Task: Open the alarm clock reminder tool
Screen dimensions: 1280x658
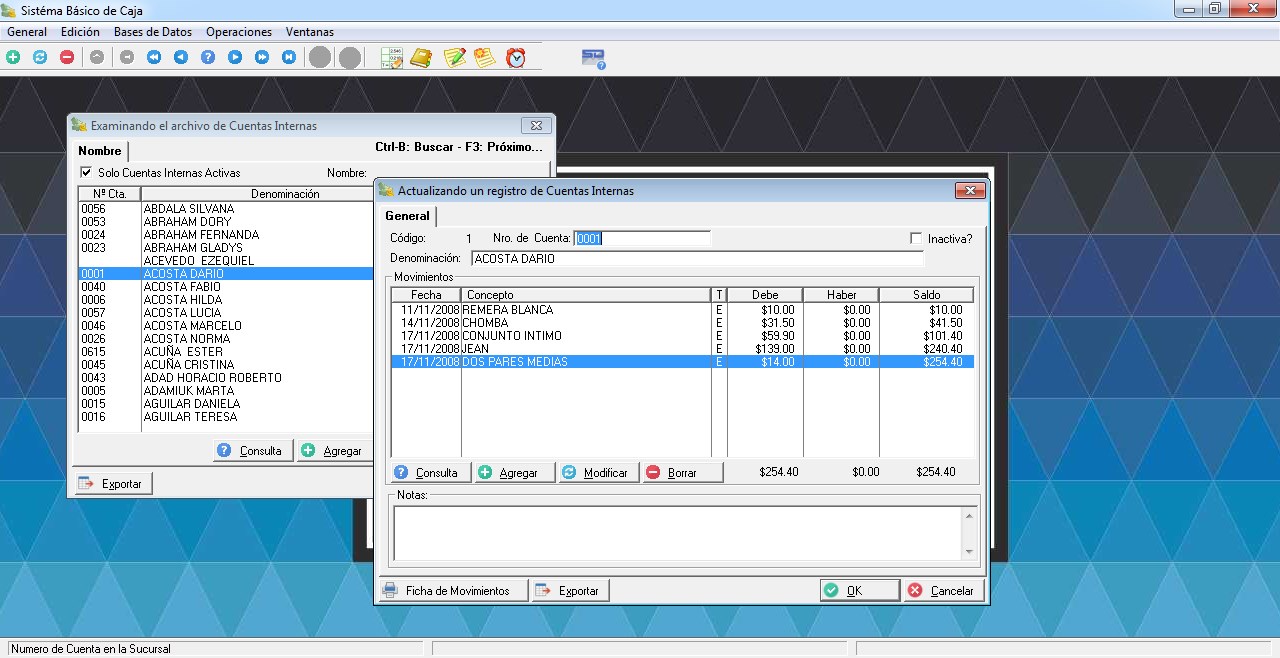Action: [x=516, y=58]
